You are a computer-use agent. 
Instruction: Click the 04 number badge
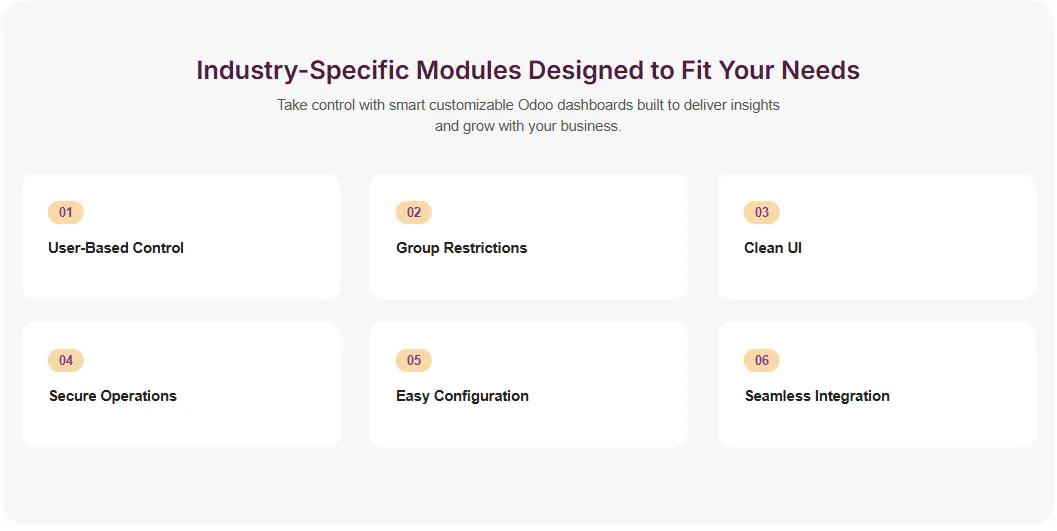66,360
